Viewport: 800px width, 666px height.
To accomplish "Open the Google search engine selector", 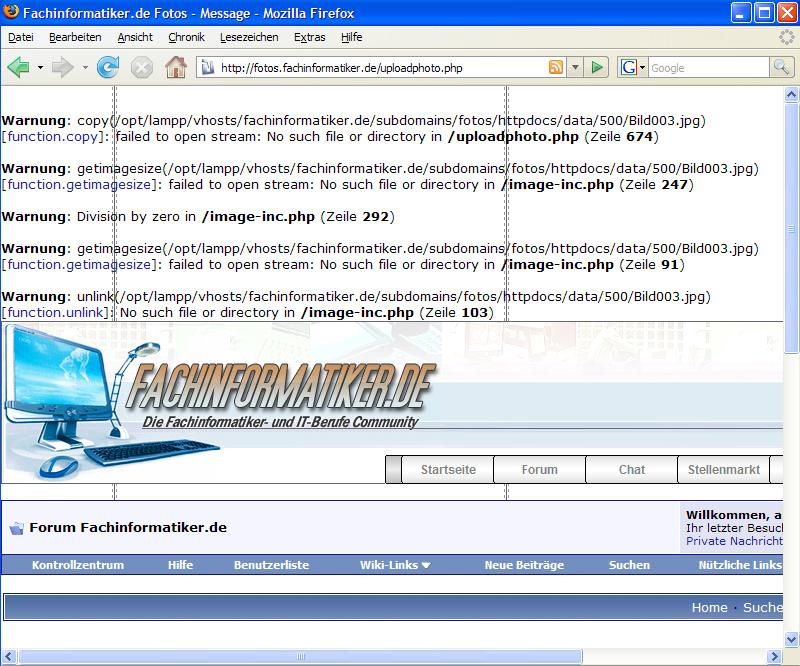I will tap(633, 67).
